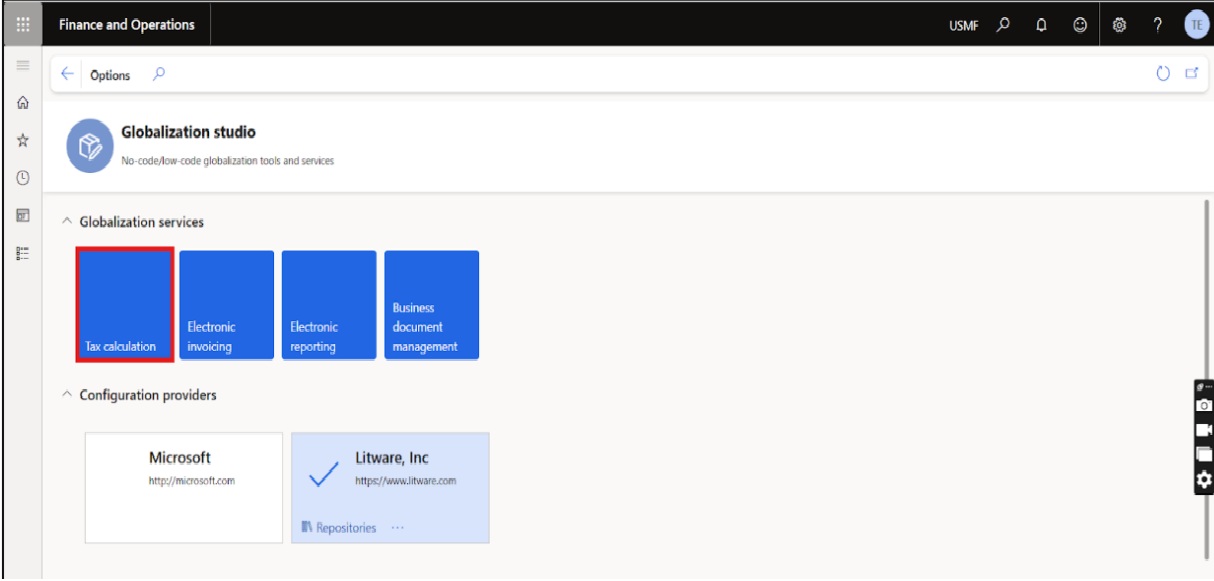Select the Microsoft provider card
1214x581 pixels.
[x=184, y=487]
